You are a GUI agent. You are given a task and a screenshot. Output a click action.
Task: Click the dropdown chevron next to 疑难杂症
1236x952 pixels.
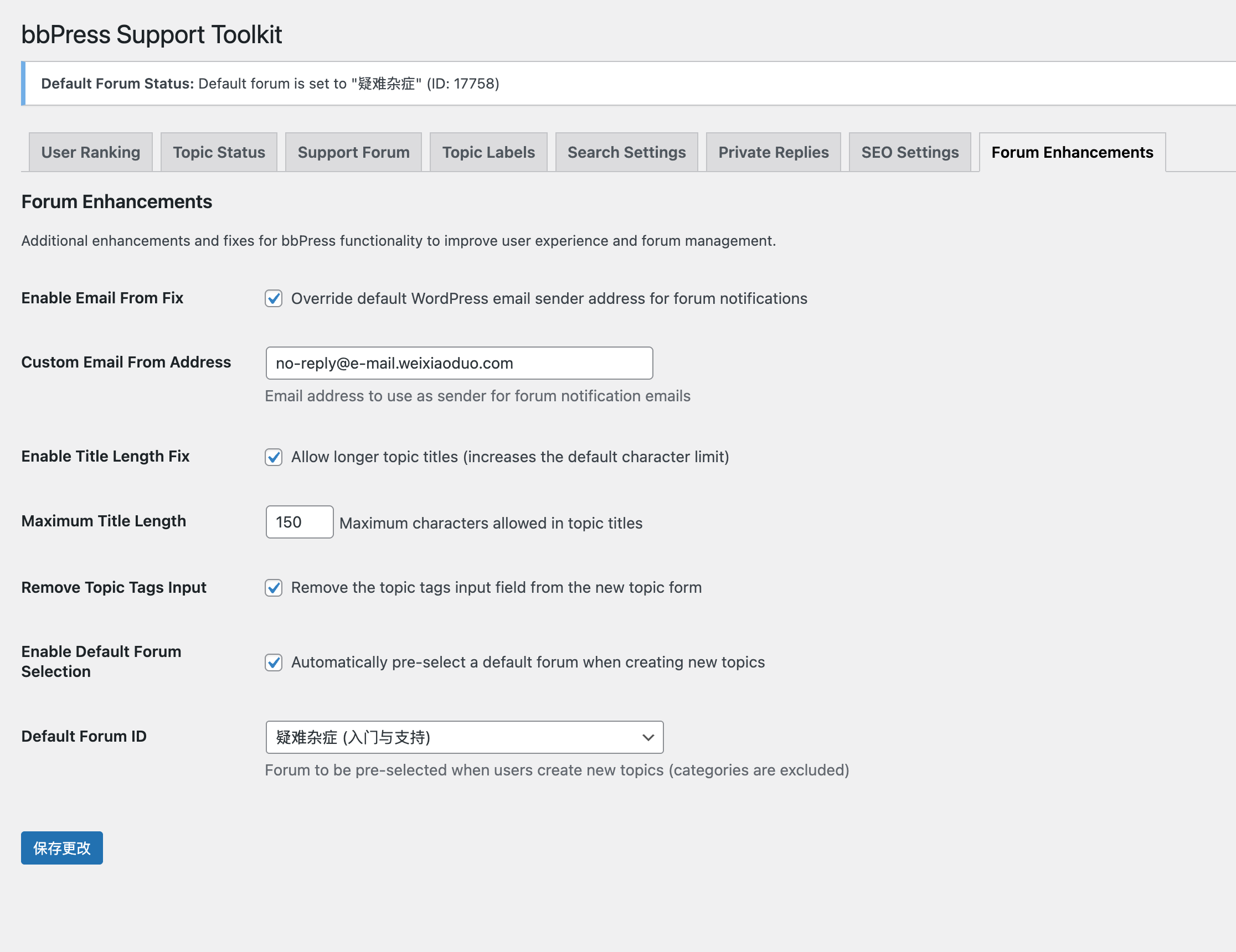click(x=648, y=737)
